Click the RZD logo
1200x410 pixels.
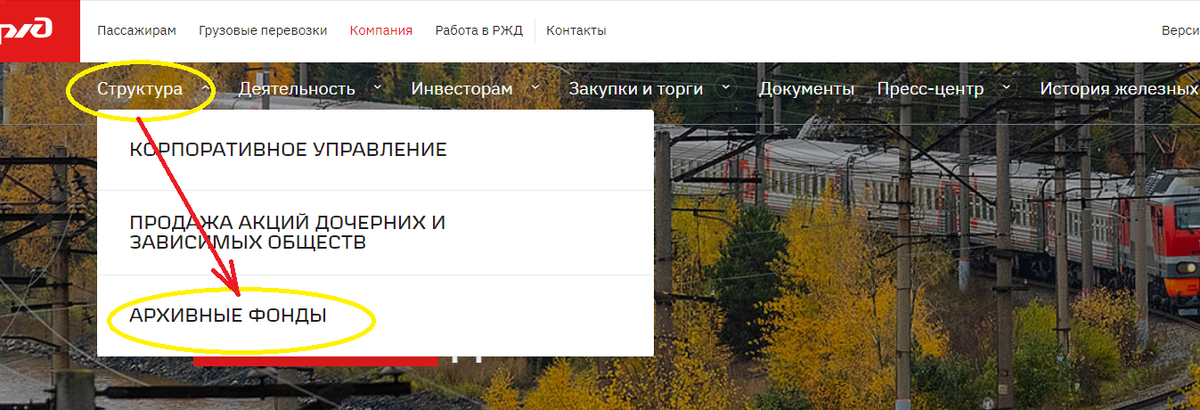tap(38, 30)
